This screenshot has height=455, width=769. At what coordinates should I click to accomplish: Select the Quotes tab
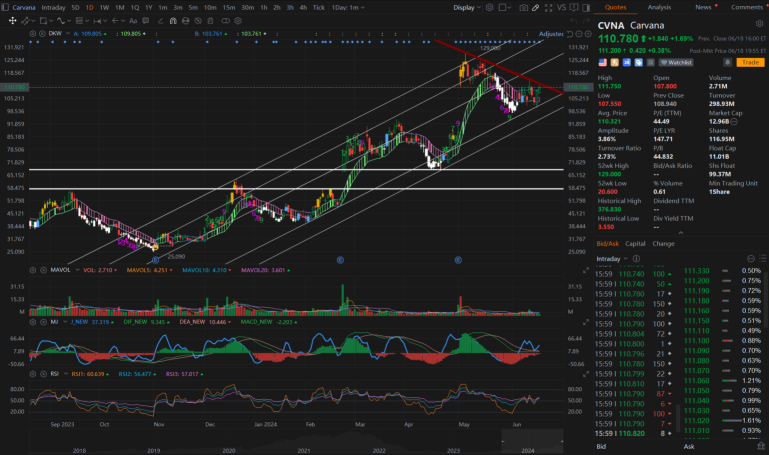click(x=615, y=7)
